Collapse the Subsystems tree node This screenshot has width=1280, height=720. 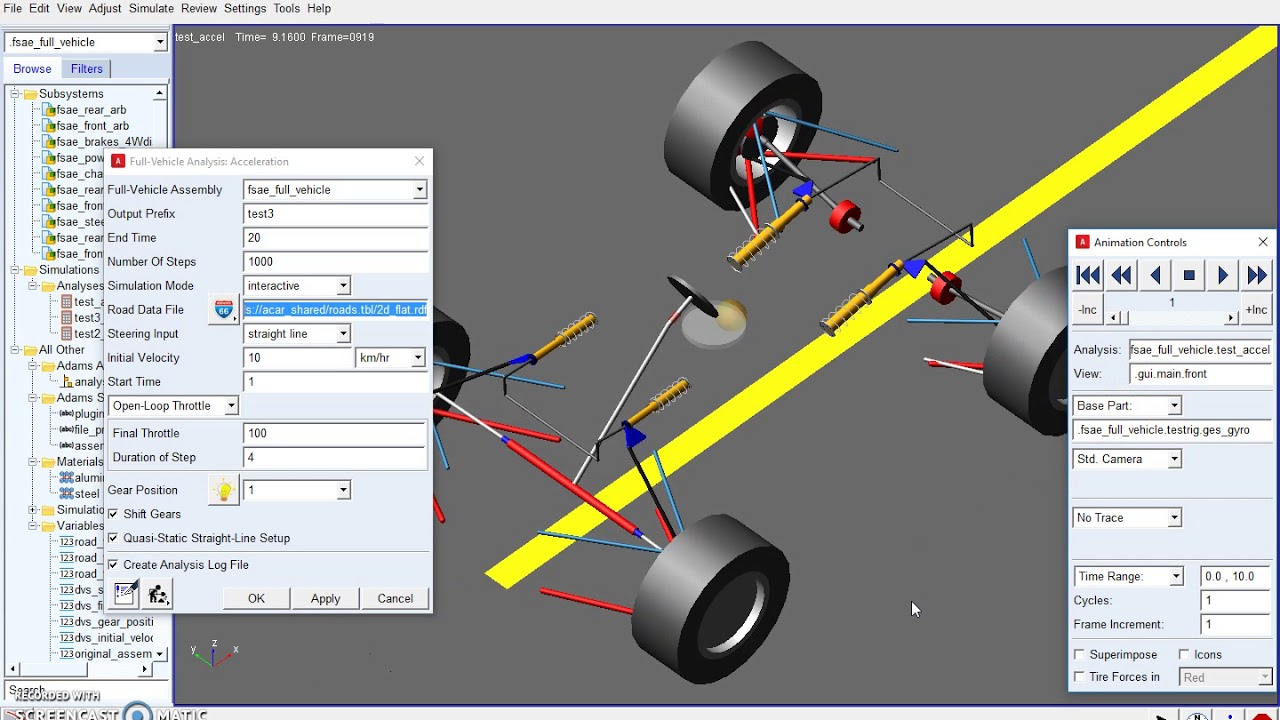(15, 94)
